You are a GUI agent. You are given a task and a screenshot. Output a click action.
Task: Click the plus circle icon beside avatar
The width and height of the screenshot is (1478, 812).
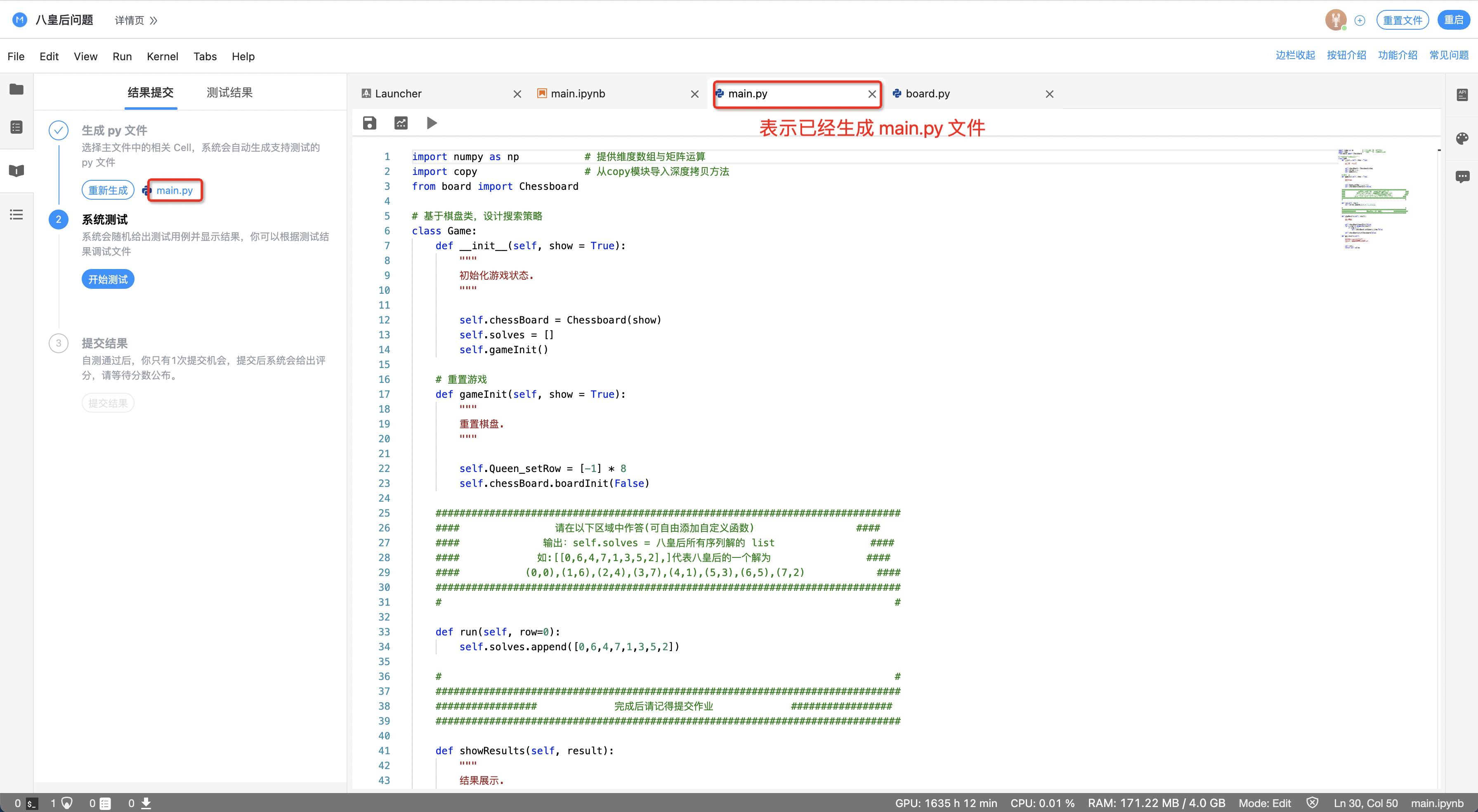tap(1360, 21)
